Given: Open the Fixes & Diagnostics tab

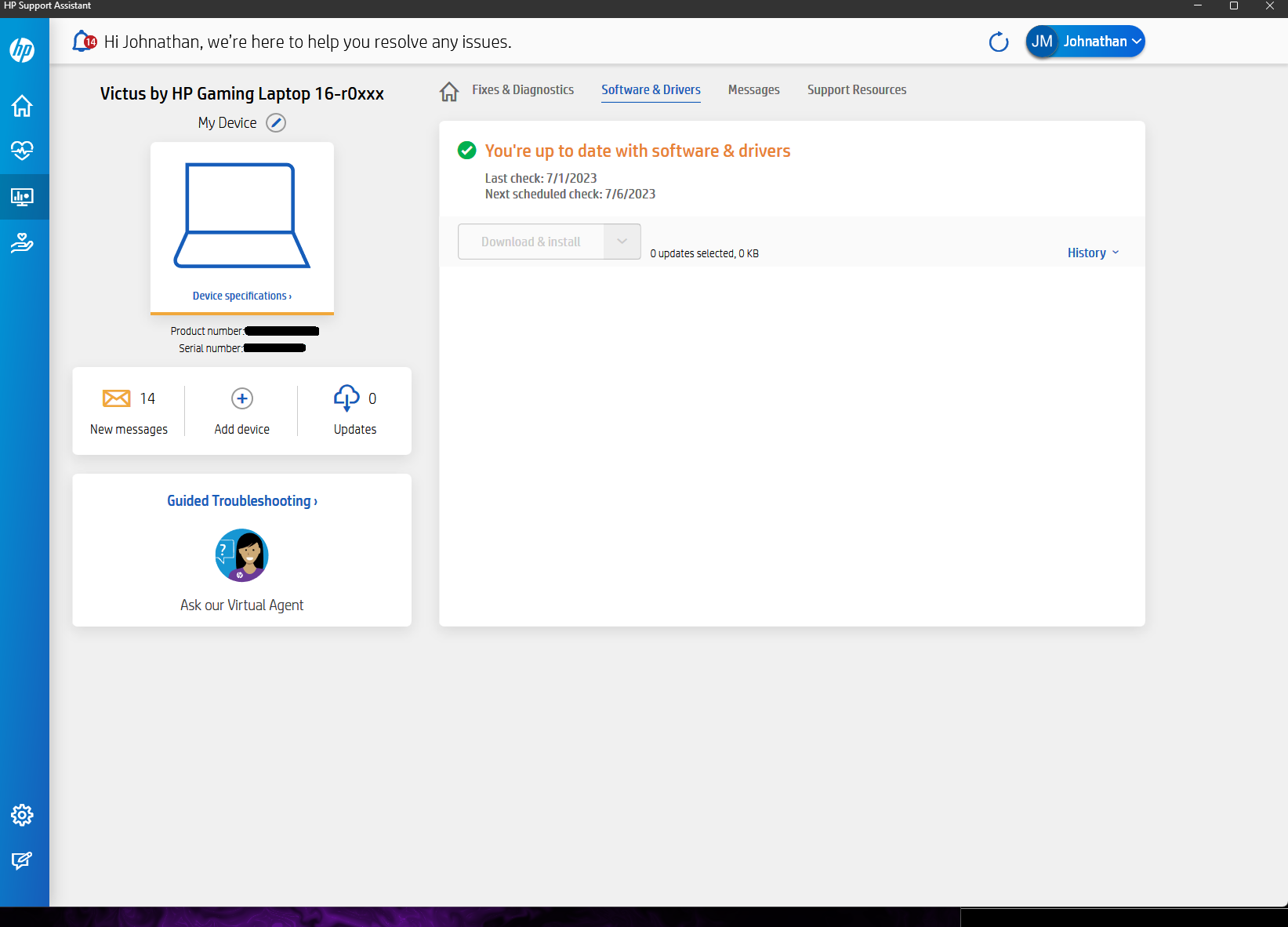Looking at the screenshot, I should coord(522,89).
